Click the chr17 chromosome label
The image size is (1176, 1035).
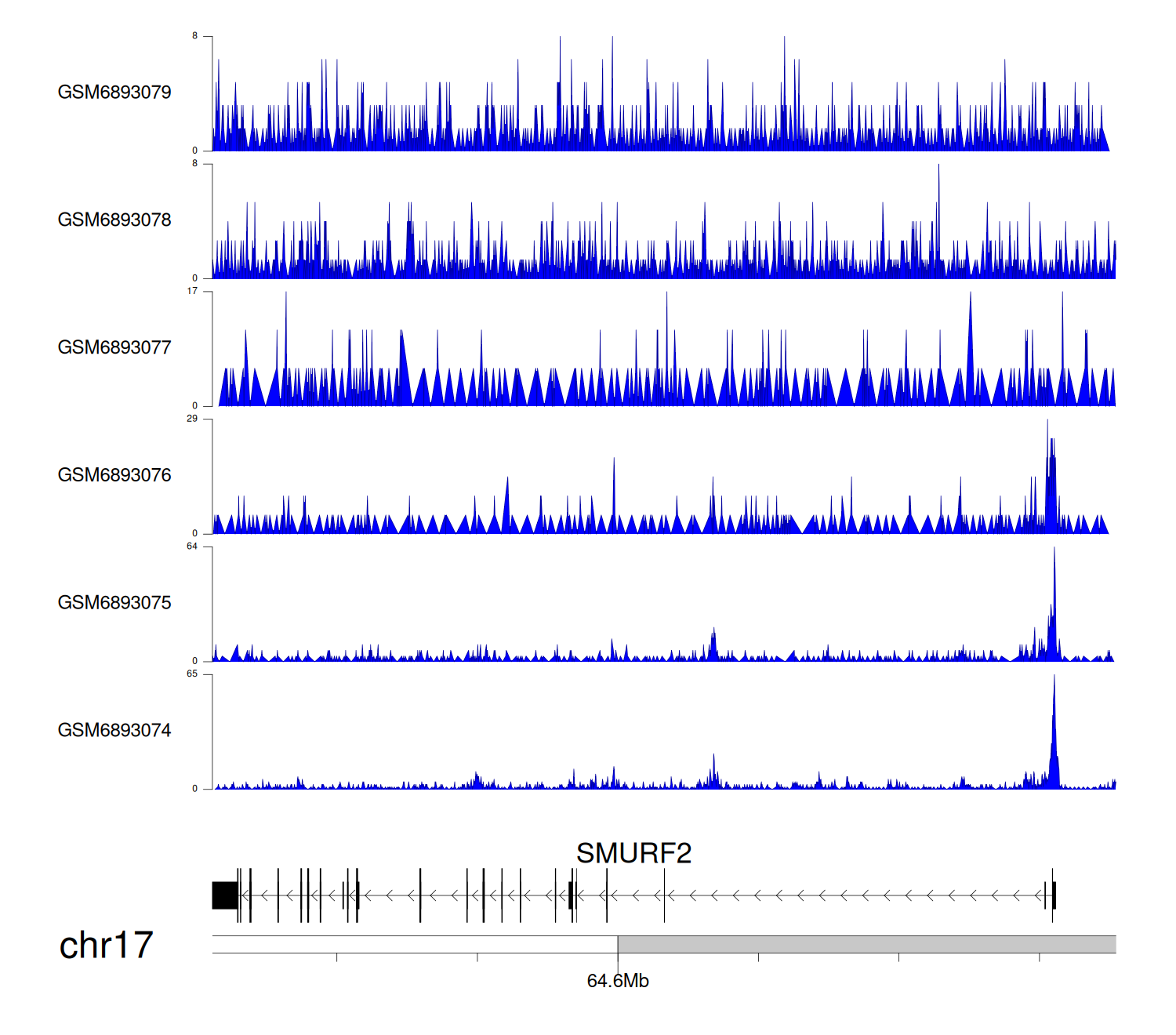tap(106, 946)
